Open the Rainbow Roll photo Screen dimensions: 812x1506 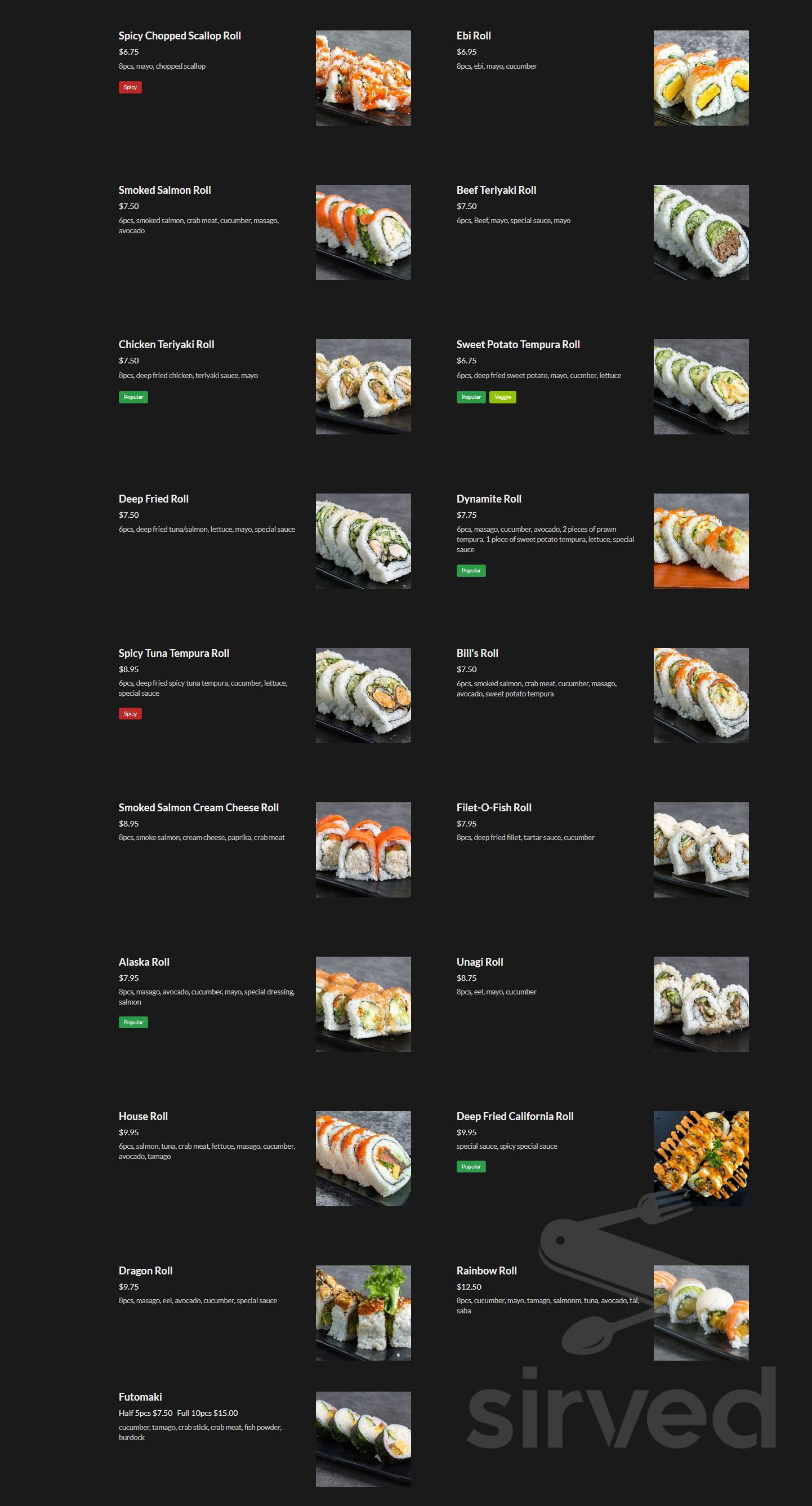(x=701, y=1313)
